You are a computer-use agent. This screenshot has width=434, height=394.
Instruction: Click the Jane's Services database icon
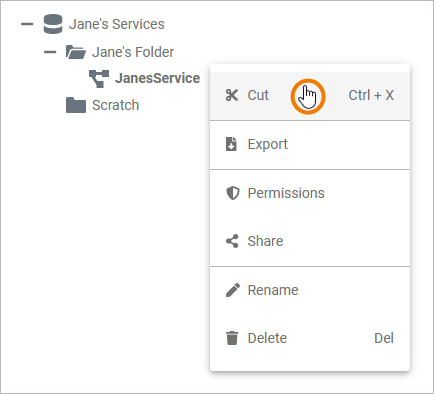coord(53,24)
